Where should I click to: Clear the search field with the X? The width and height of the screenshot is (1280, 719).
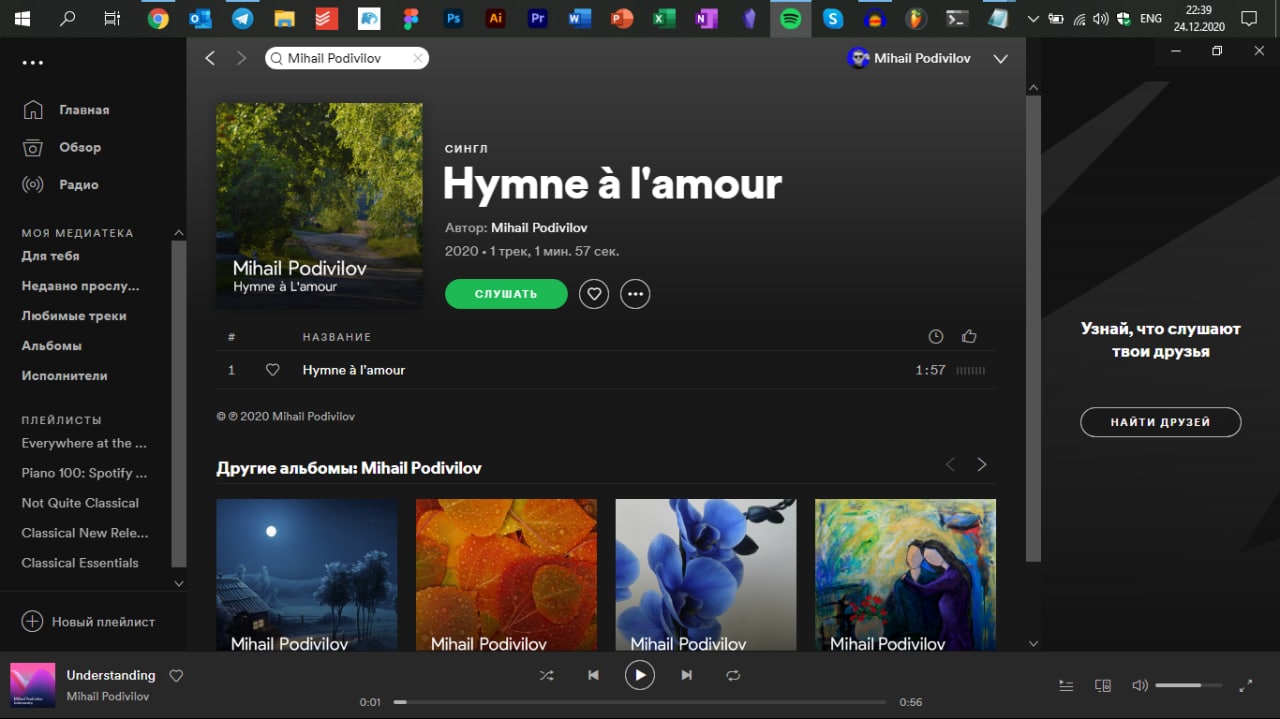pyautogui.click(x=418, y=58)
